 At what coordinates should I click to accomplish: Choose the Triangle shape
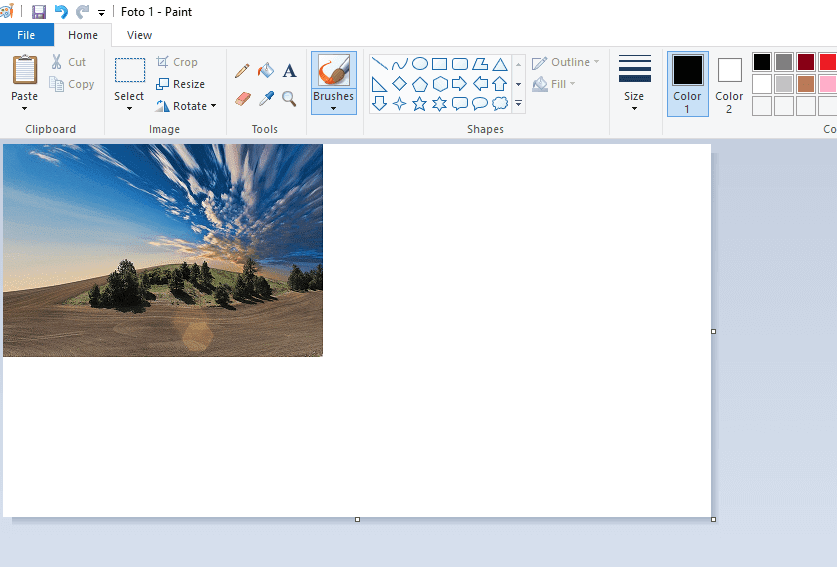click(500, 64)
